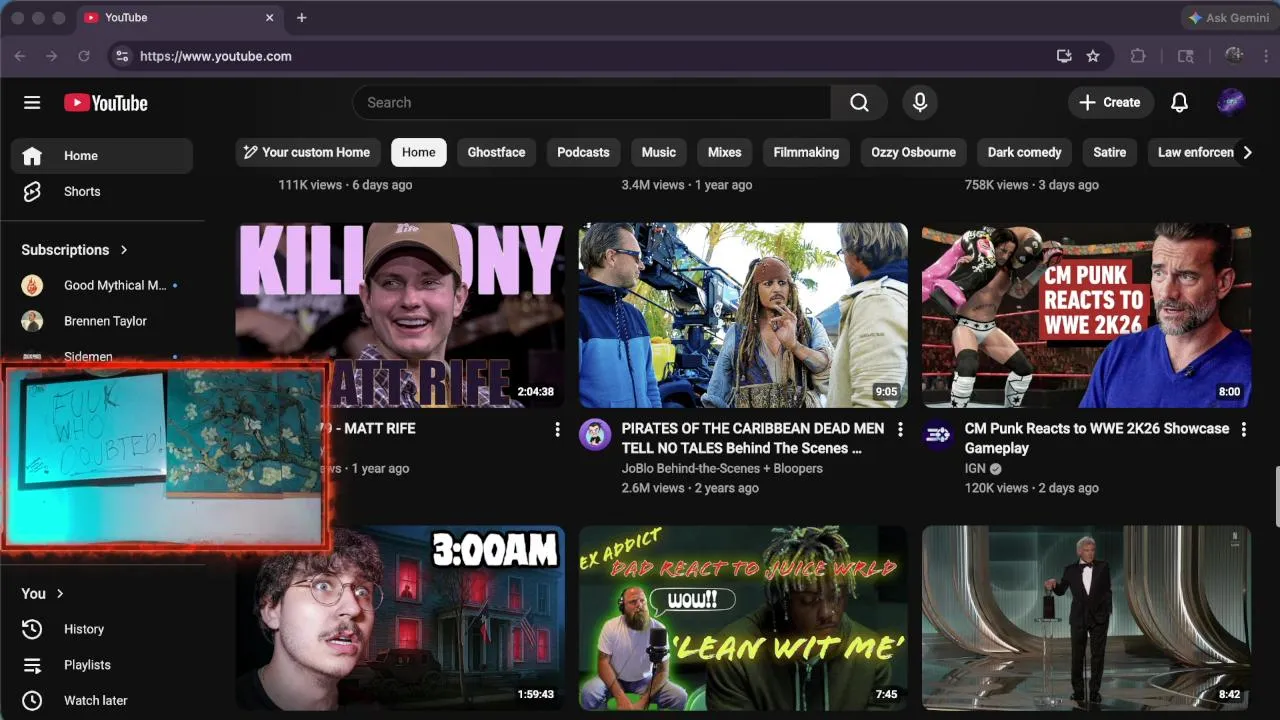Image resolution: width=1280 pixels, height=720 pixels.
Task: Open Good Mythical Morning subscription
Action: point(102,285)
